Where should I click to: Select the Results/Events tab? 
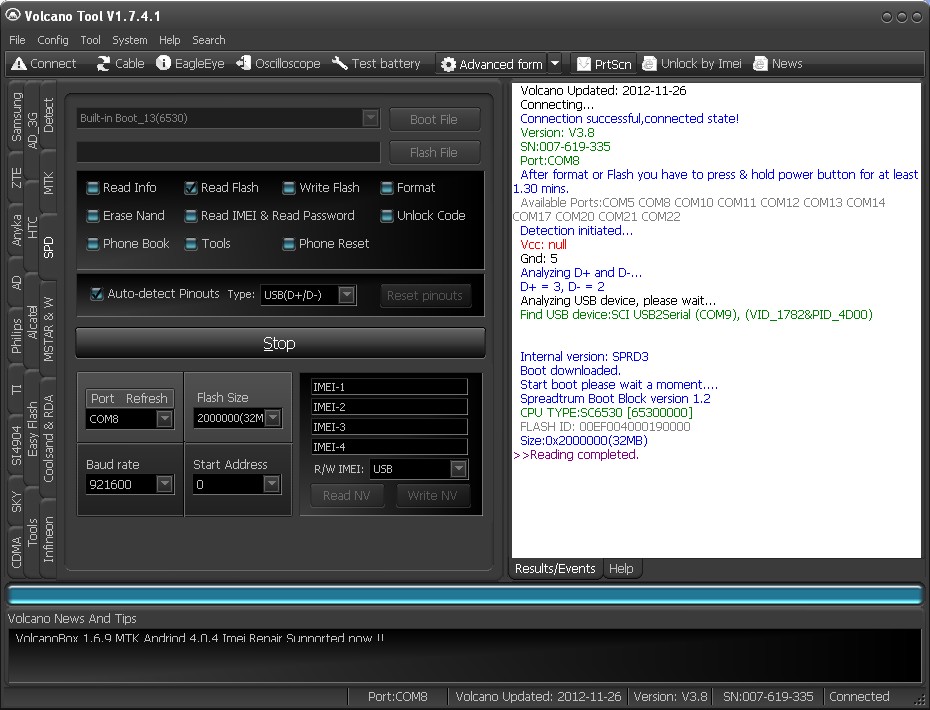pyautogui.click(x=555, y=569)
